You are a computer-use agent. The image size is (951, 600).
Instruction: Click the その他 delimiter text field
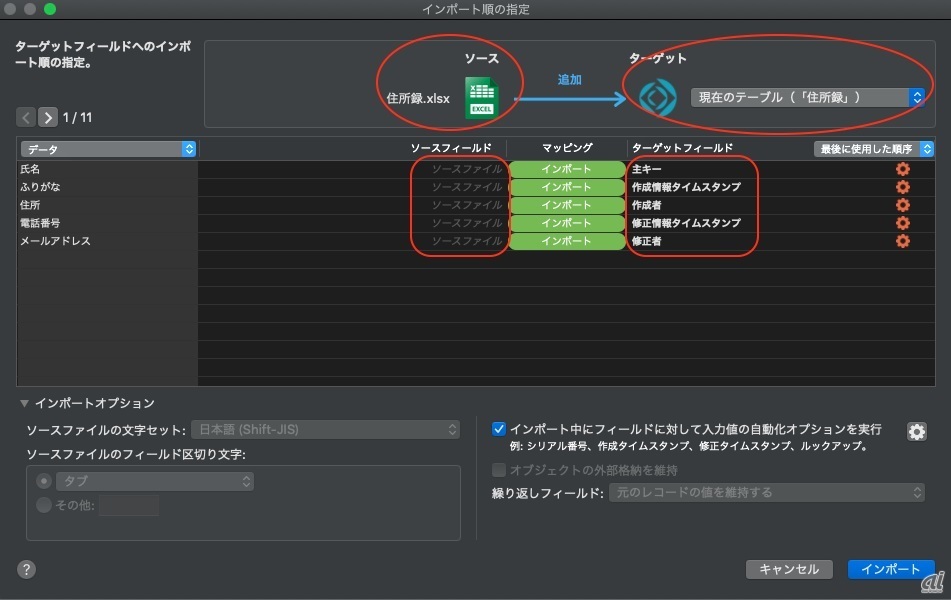click(x=129, y=505)
